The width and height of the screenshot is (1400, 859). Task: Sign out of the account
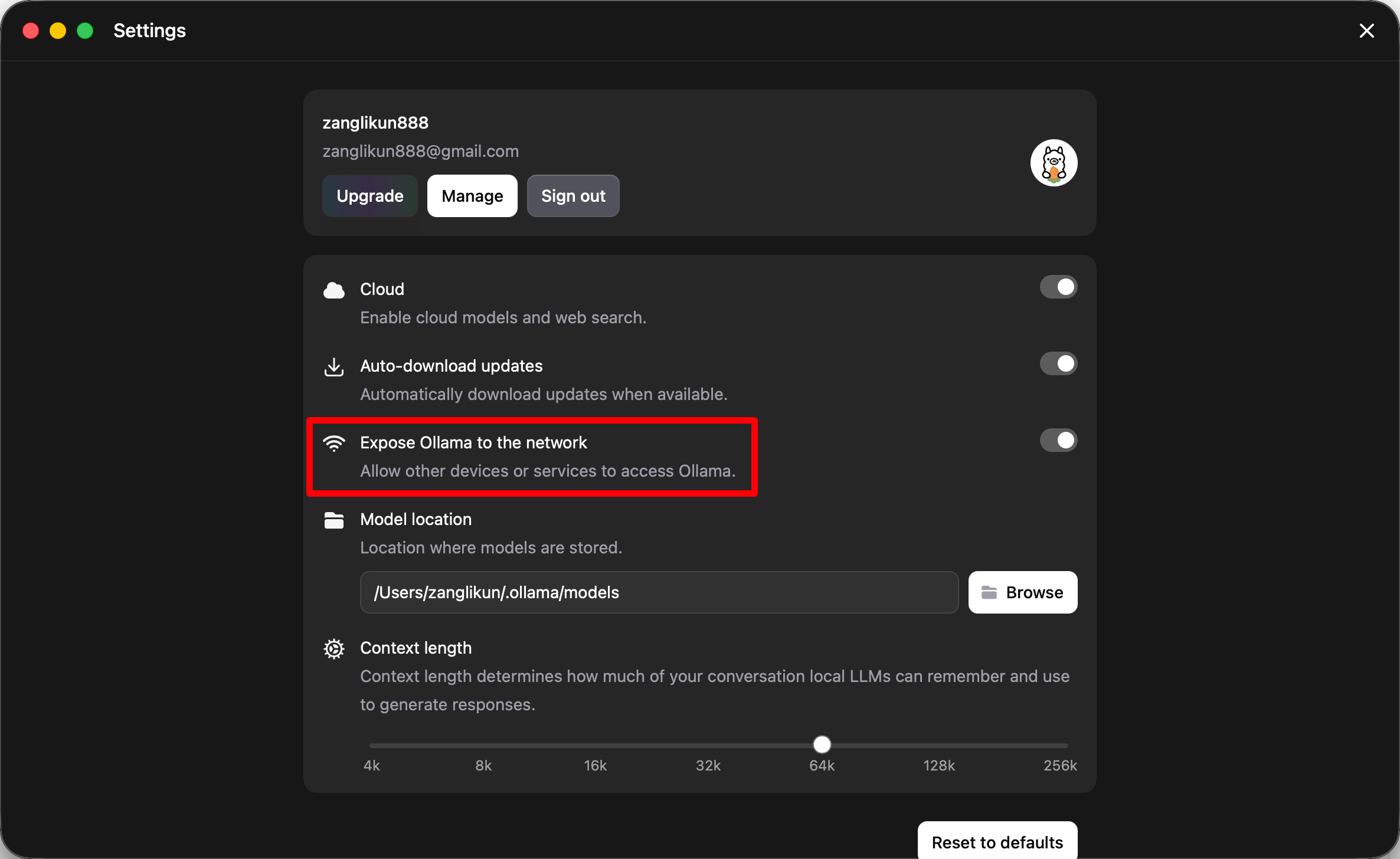pos(573,196)
